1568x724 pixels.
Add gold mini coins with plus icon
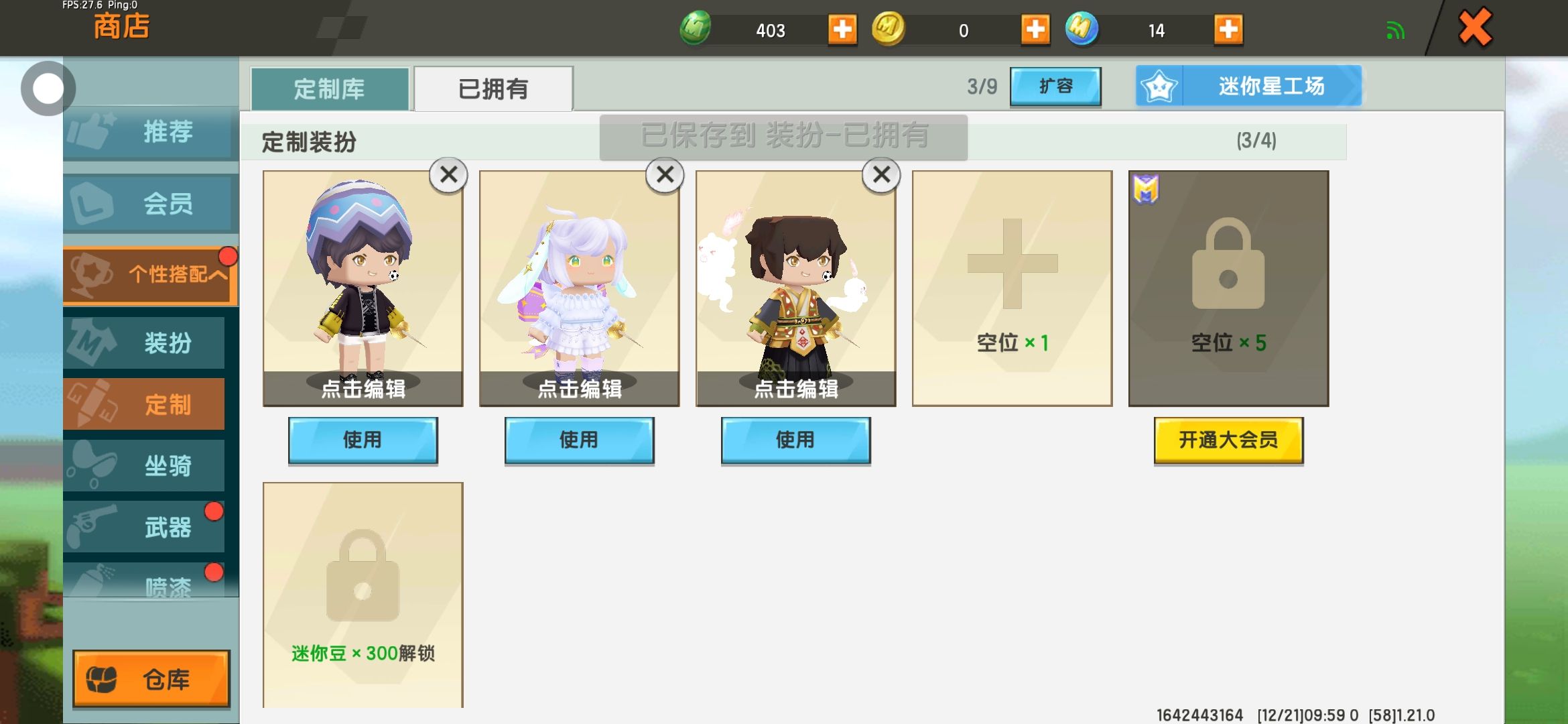point(1035,30)
